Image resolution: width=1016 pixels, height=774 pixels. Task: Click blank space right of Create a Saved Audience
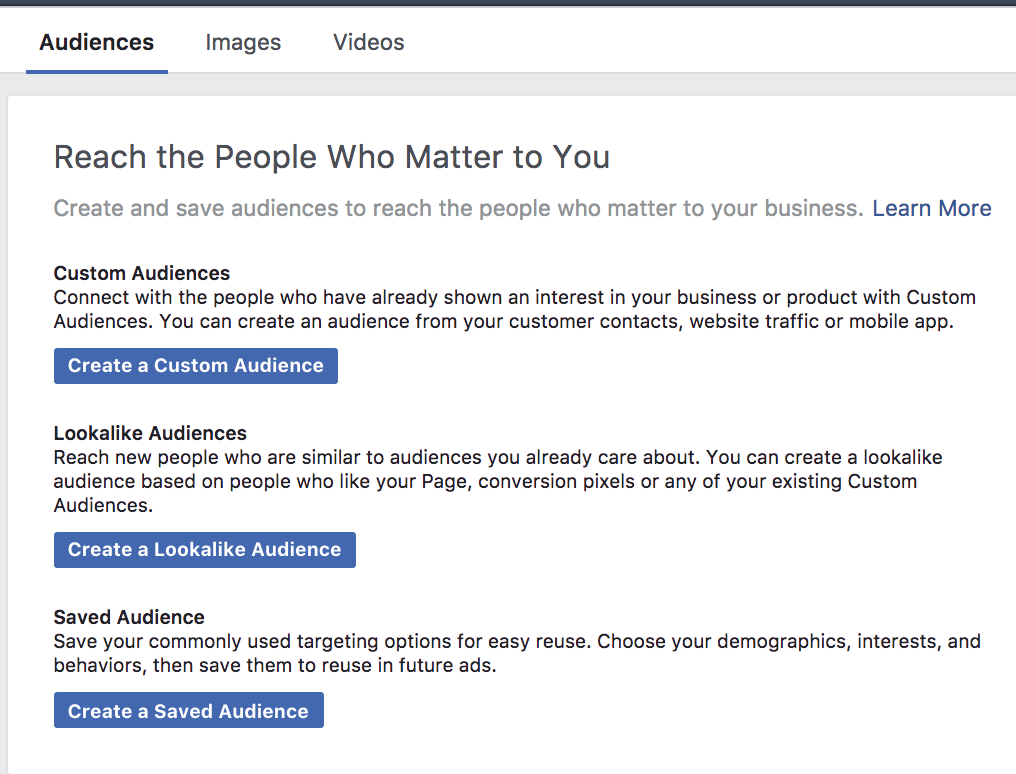tap(650, 711)
